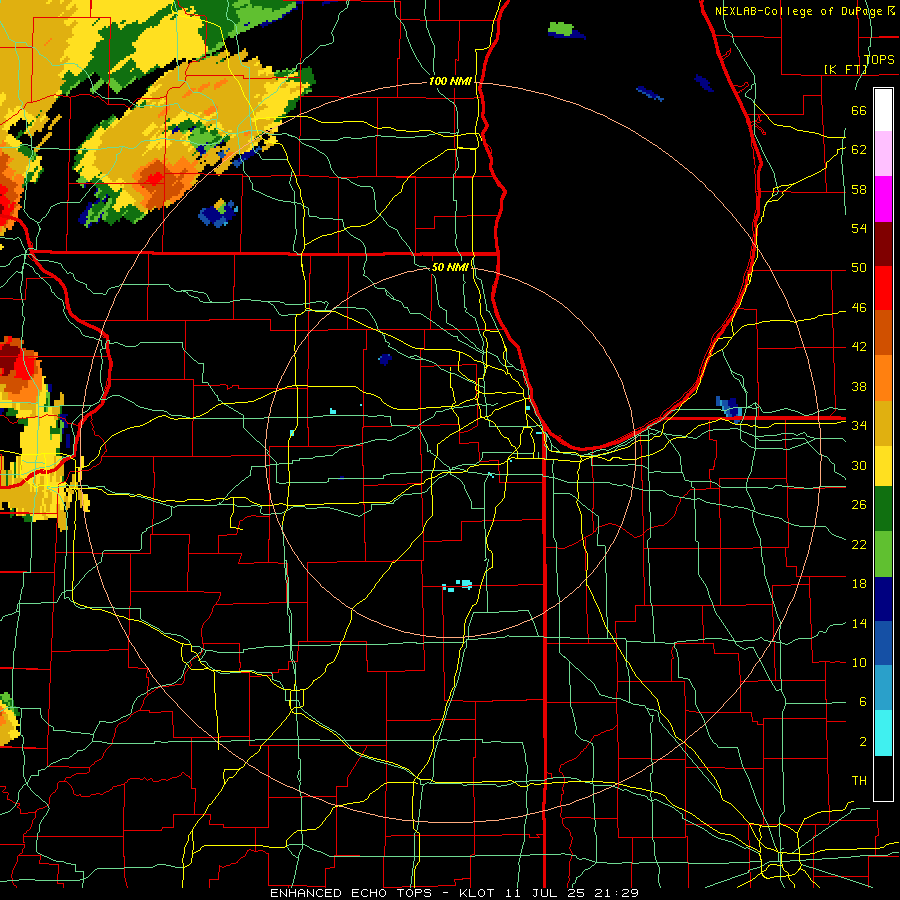
Task: Select the 58 scale value
Action: pos(859,189)
